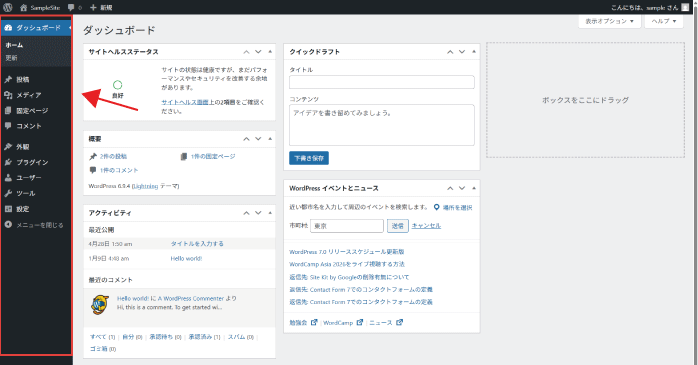This screenshot has height=365, width=698.
Task: Open WordCamp Asia ライブ視聴 news link
Action: [347, 264]
